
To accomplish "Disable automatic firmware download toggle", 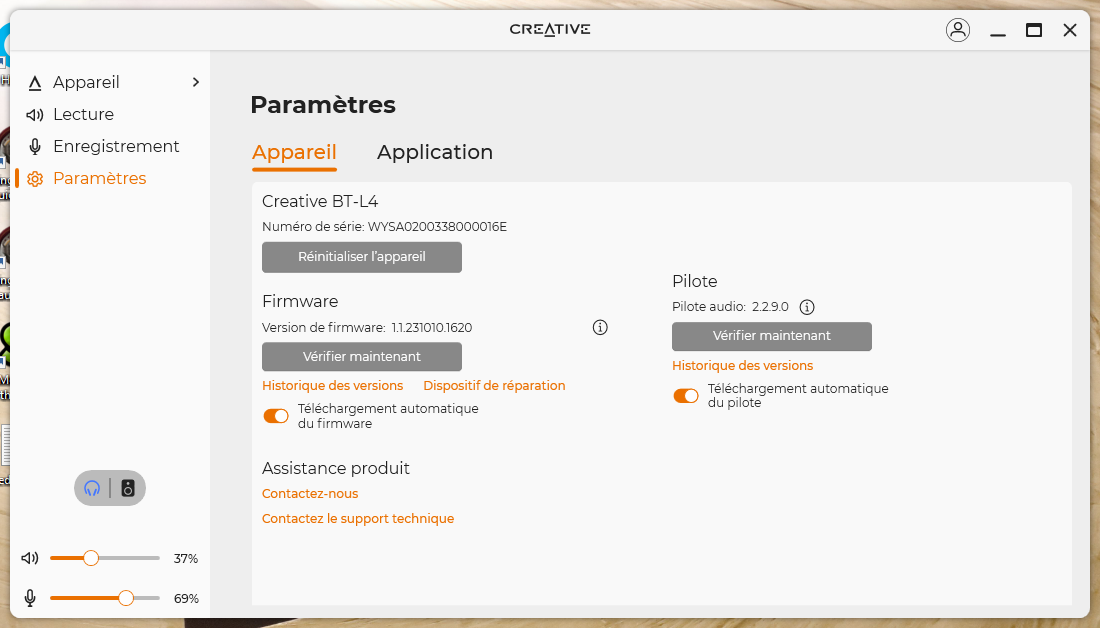I will [x=276, y=416].
